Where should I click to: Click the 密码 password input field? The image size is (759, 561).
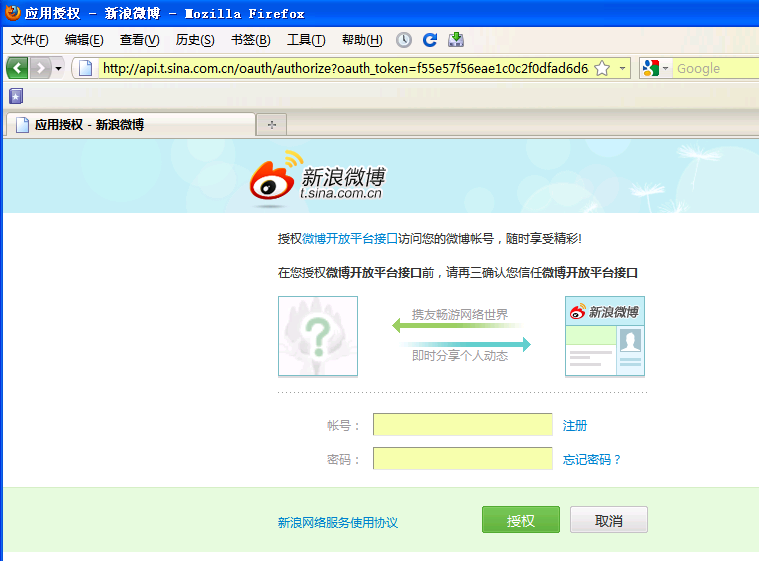463,458
